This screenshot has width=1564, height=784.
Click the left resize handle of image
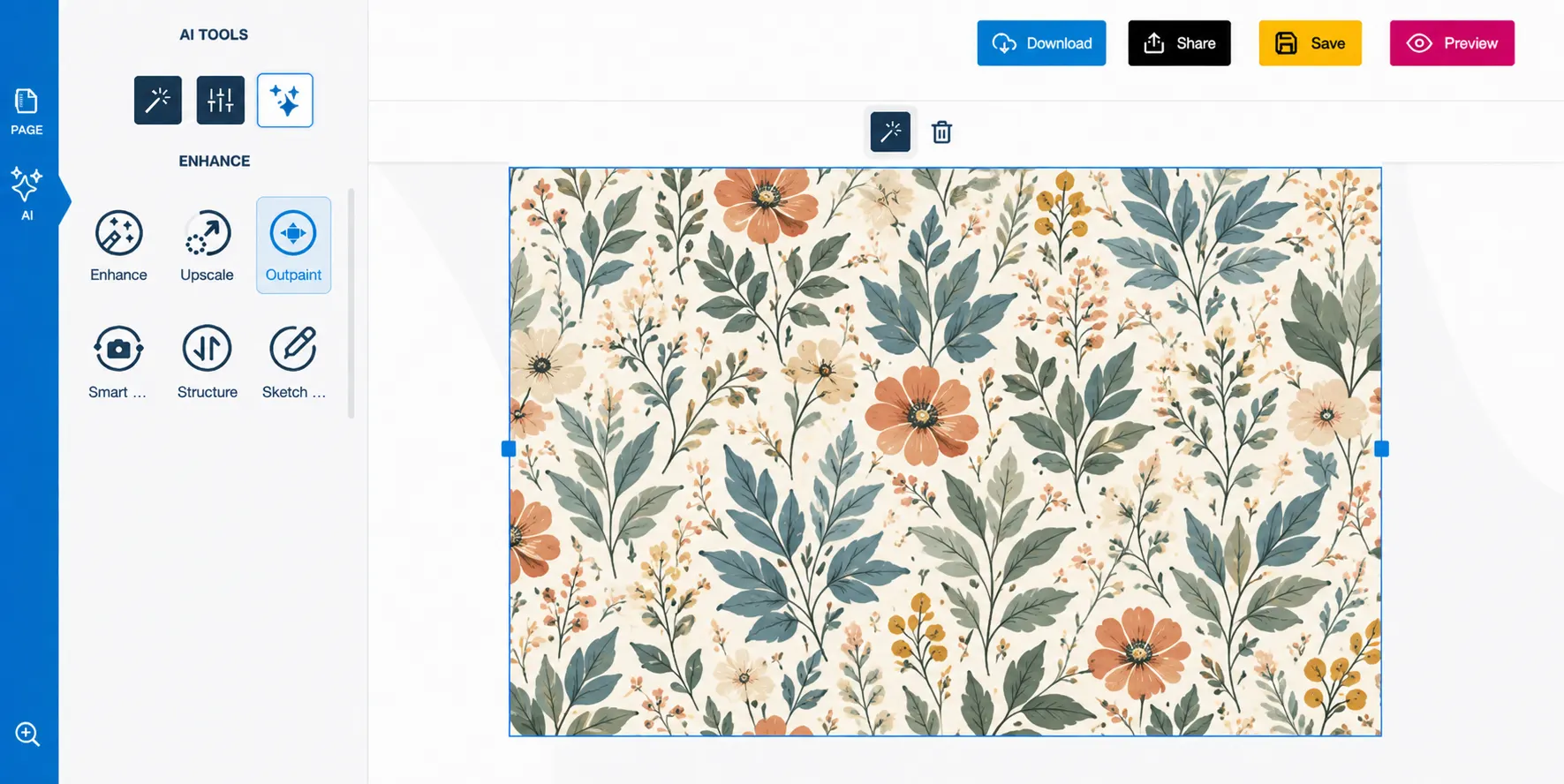509,449
